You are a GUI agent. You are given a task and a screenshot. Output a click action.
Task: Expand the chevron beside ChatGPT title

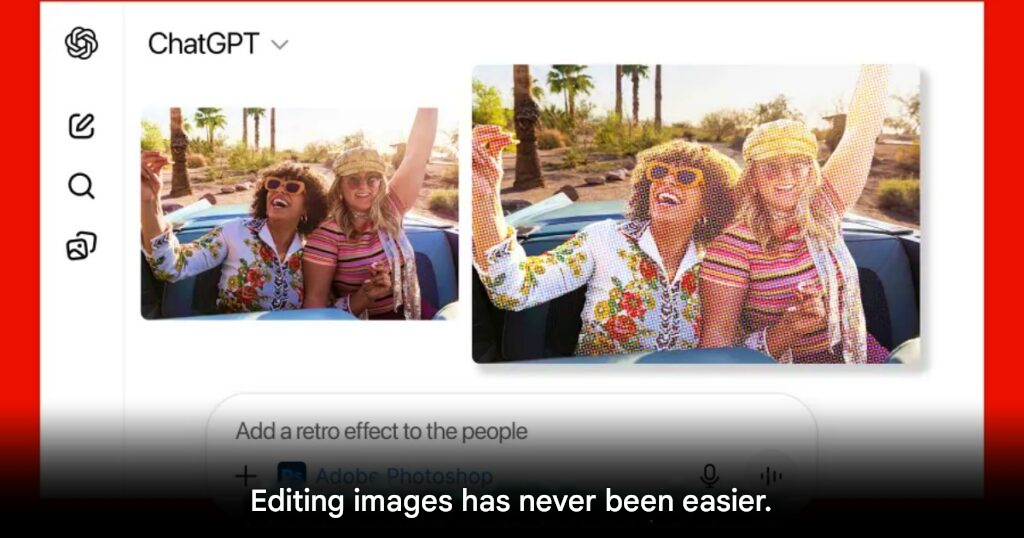pyautogui.click(x=280, y=45)
